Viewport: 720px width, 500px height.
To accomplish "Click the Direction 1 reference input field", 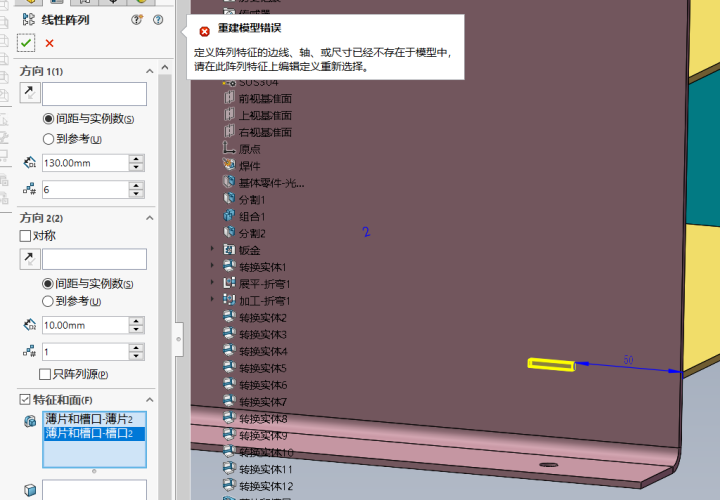I will click(x=94, y=94).
